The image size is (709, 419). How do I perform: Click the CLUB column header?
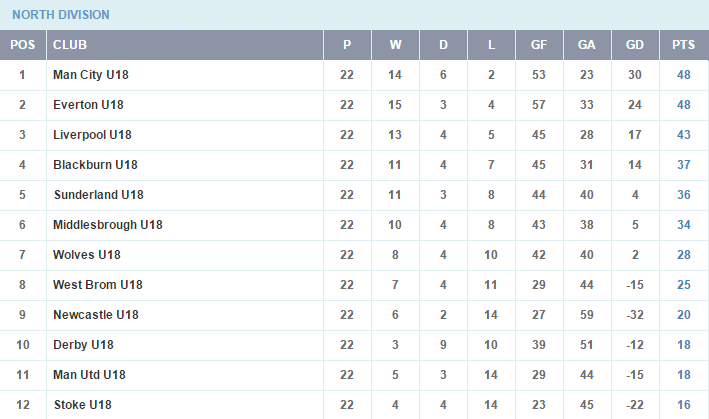click(x=70, y=45)
